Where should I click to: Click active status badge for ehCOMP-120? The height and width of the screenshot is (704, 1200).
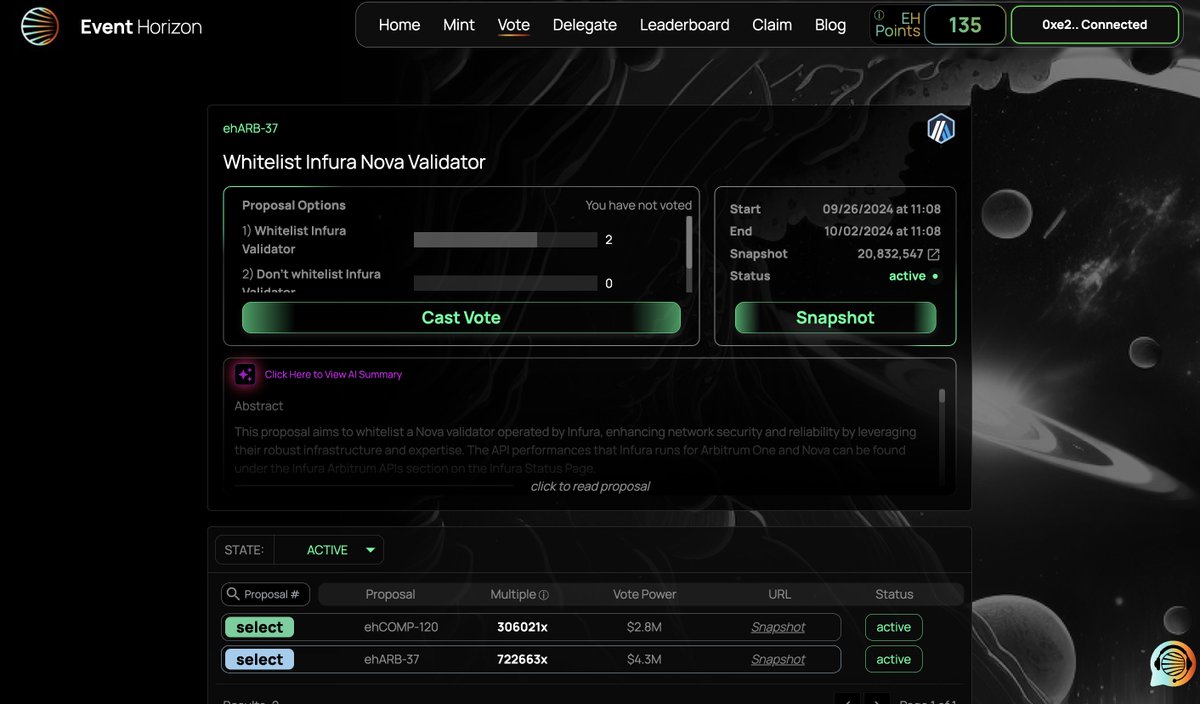(893, 627)
